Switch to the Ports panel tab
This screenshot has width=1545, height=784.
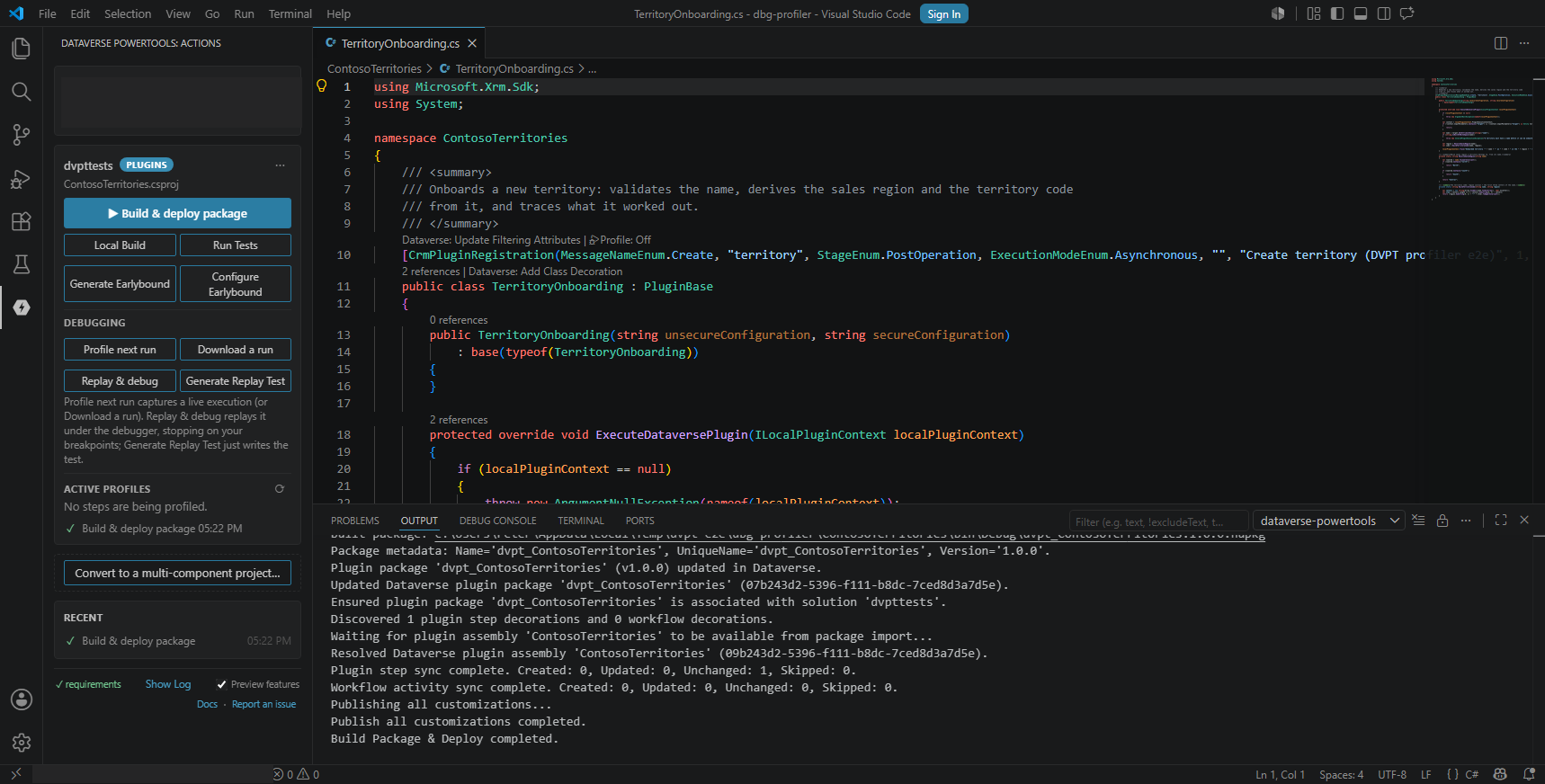pyautogui.click(x=639, y=521)
